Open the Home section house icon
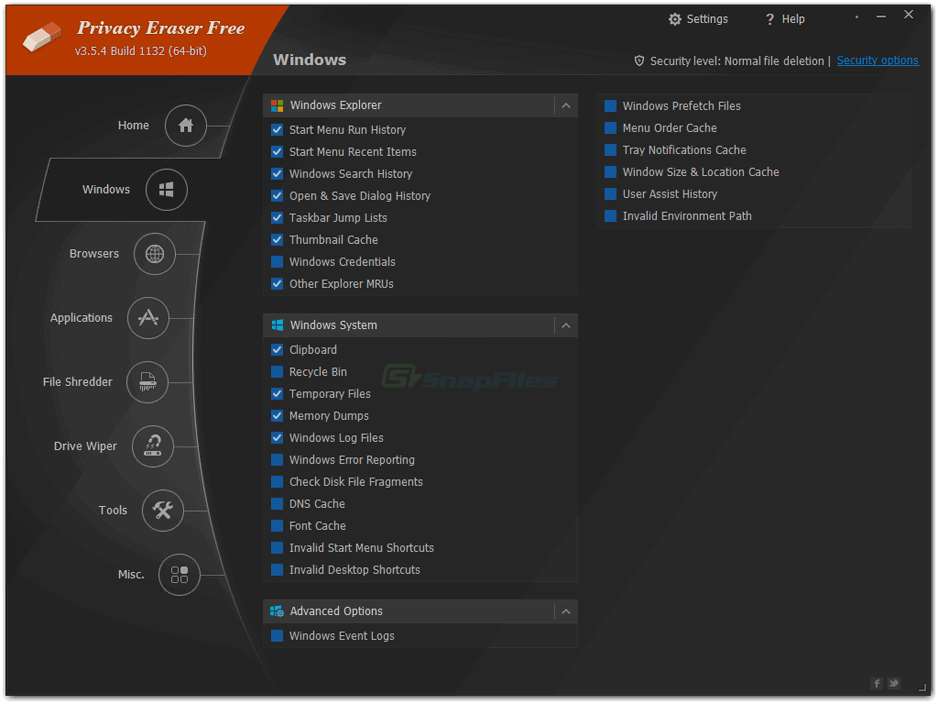This screenshot has width=938, height=704. [x=185, y=126]
